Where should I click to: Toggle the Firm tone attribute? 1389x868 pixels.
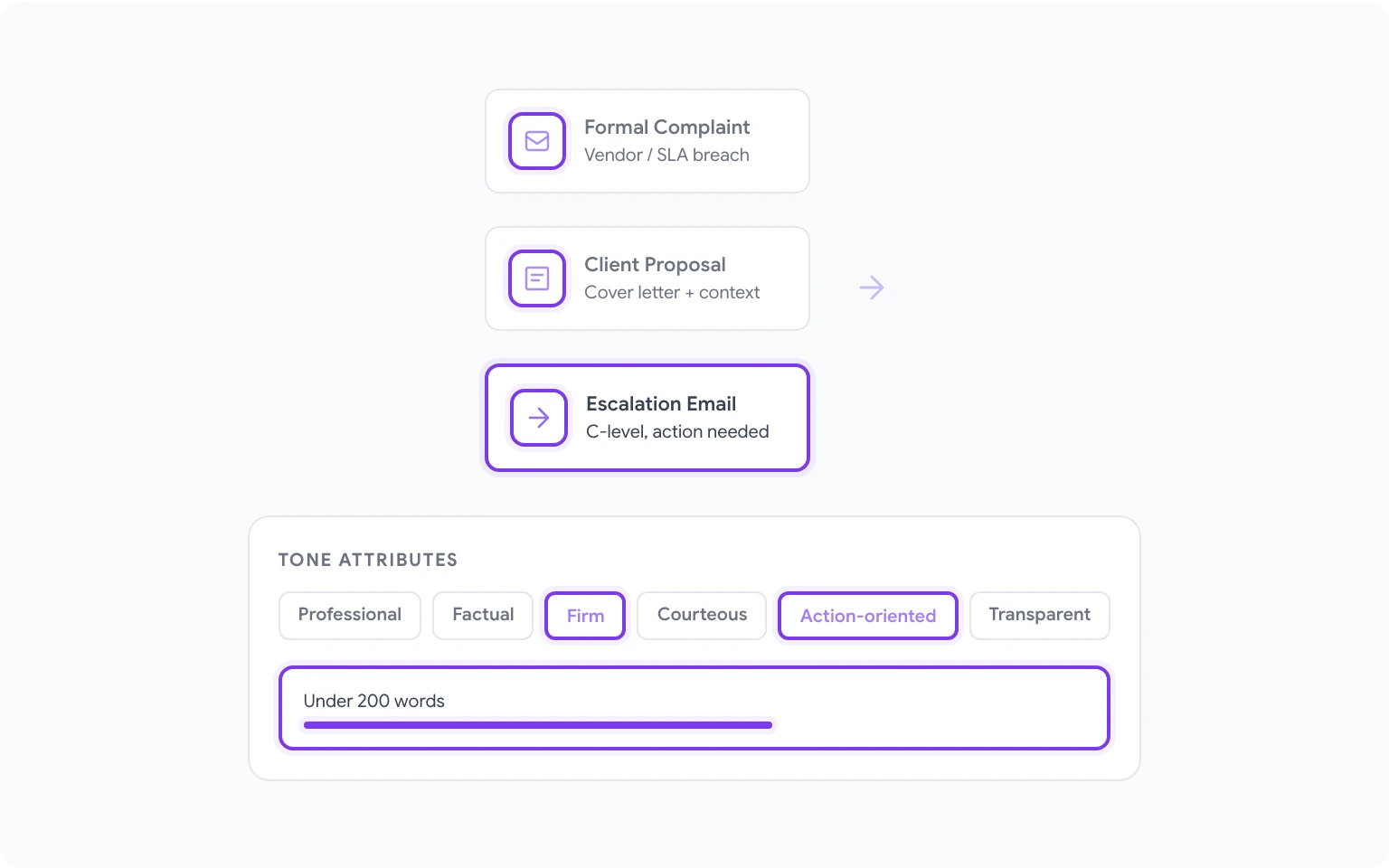[584, 616]
